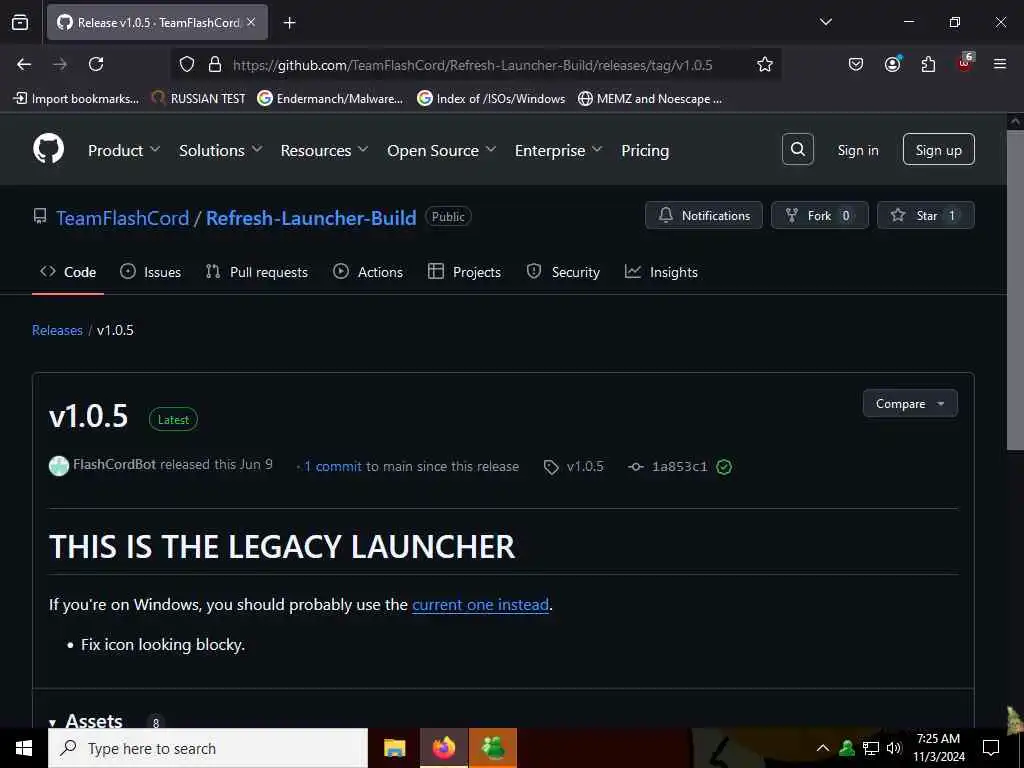Open the tracking protection shield icon
Viewport: 1024px width, 768px height.
[187, 64]
